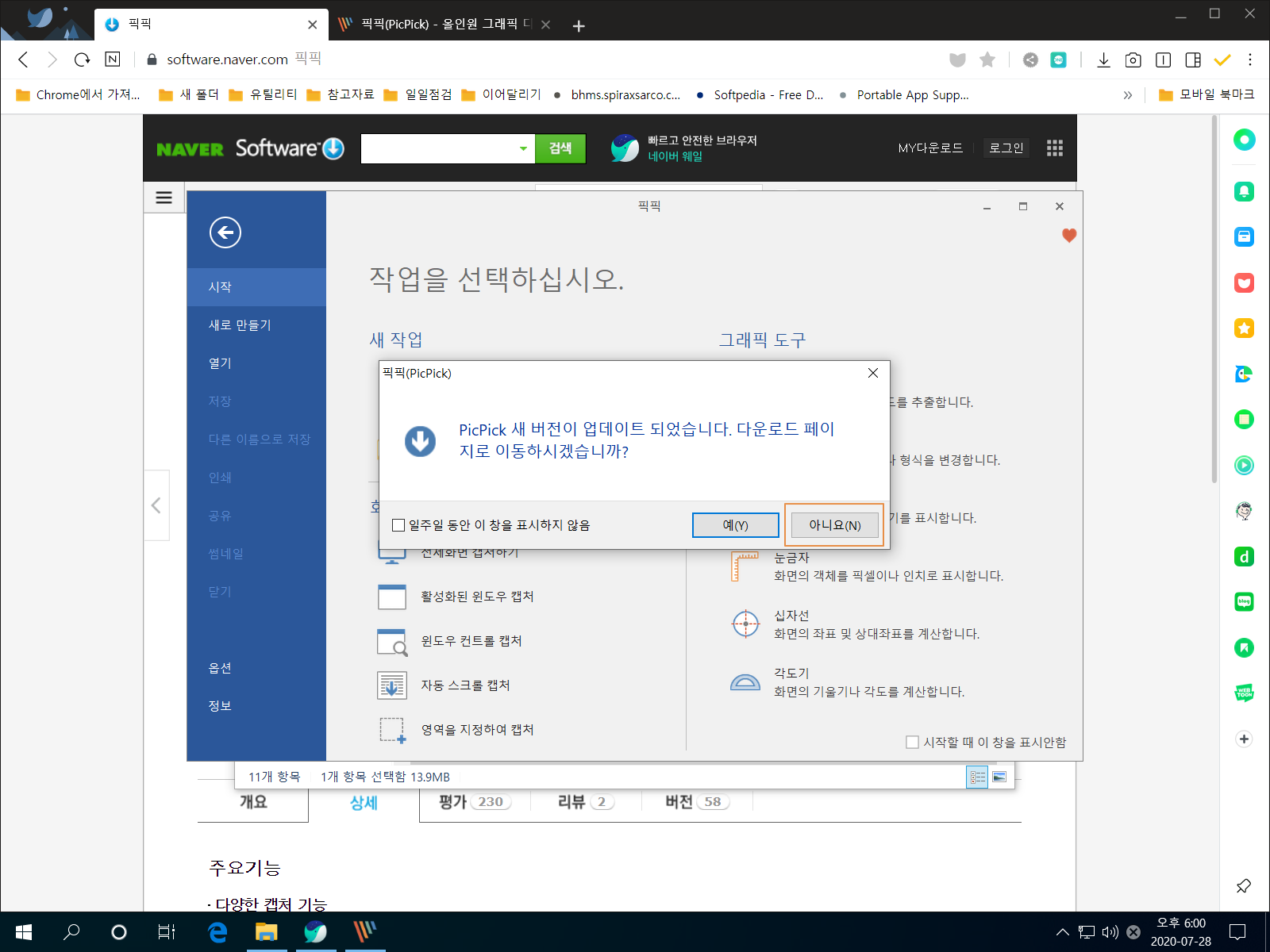The height and width of the screenshot is (952, 1270).
Task: Click the No (아니요) button in the update dialog
Action: point(834,525)
